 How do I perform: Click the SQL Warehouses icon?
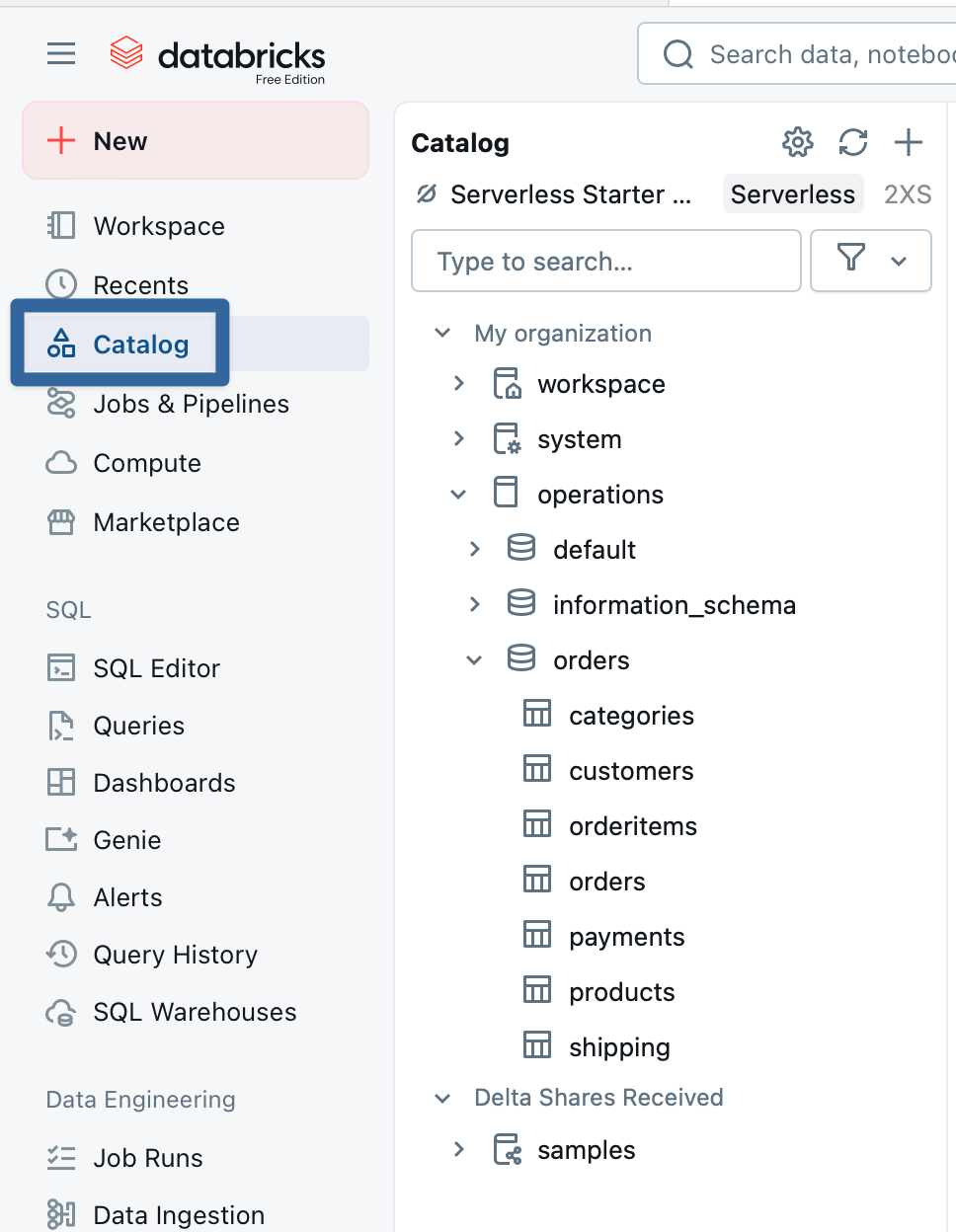(61, 1012)
